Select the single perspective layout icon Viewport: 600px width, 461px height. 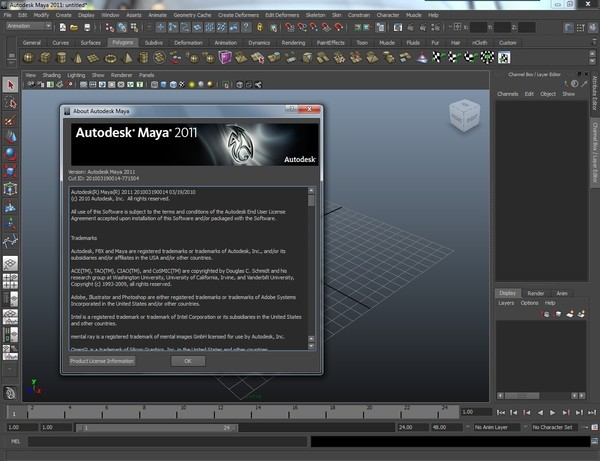click(x=10, y=263)
